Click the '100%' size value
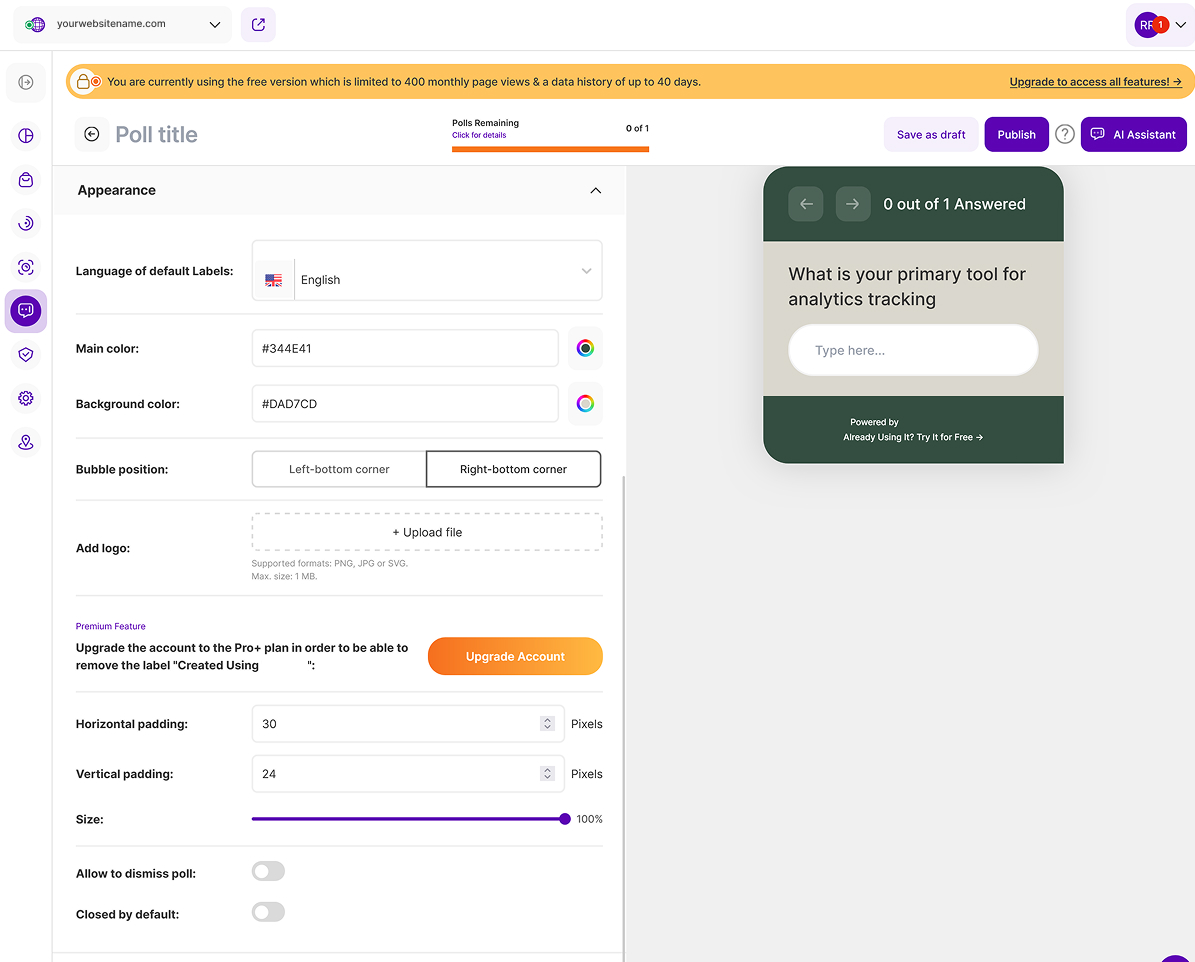1195x962 pixels. coord(589,819)
